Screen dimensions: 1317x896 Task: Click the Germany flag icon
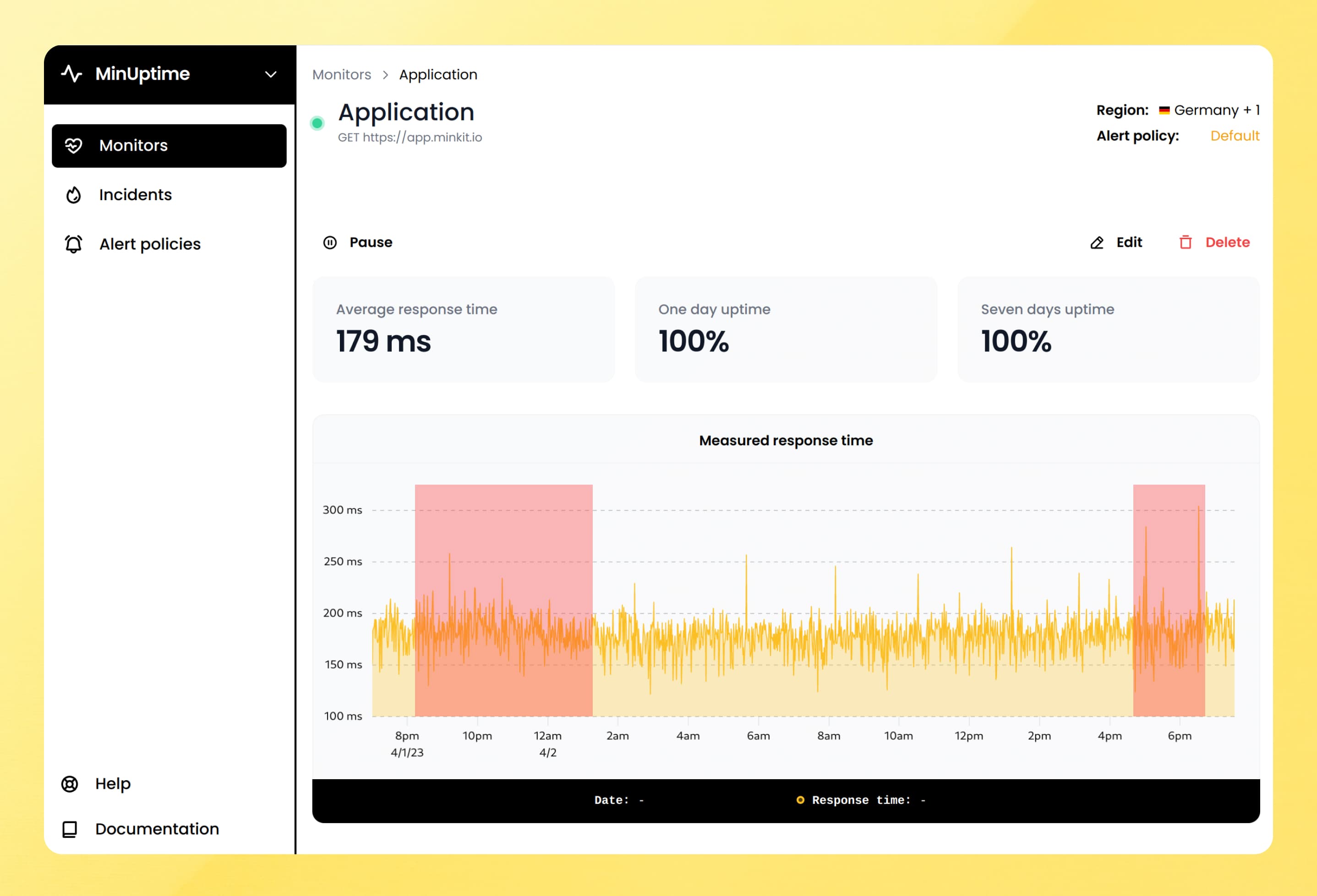pos(1165,110)
